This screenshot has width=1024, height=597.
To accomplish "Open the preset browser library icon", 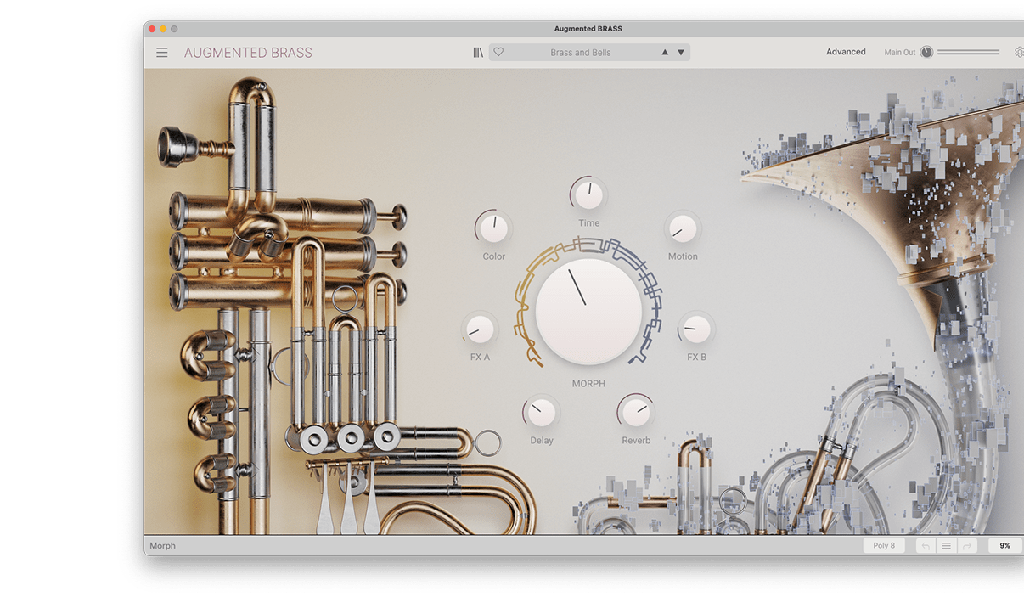I will pyautogui.click(x=478, y=52).
